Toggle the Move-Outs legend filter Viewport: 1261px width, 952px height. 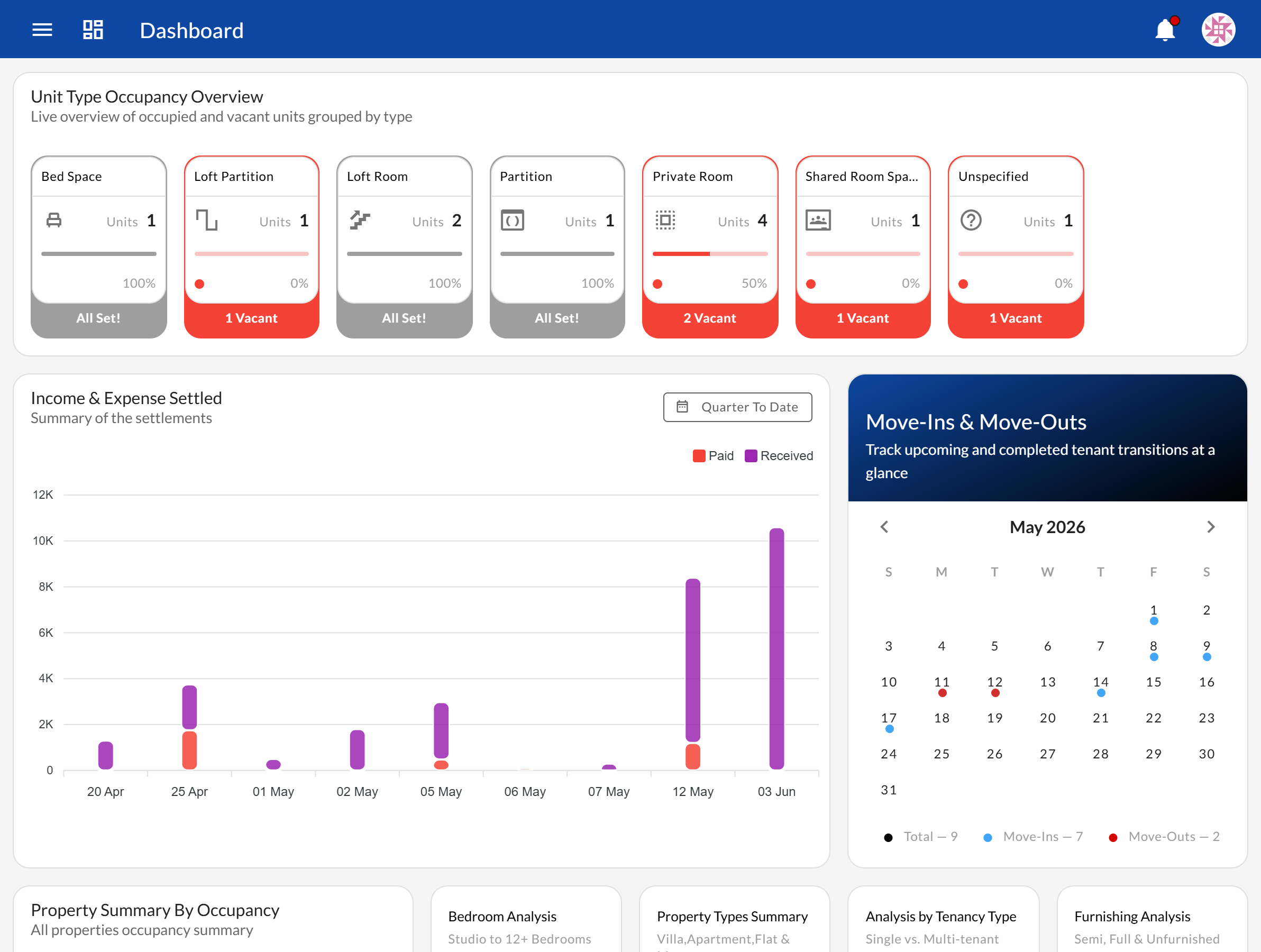[1164, 836]
